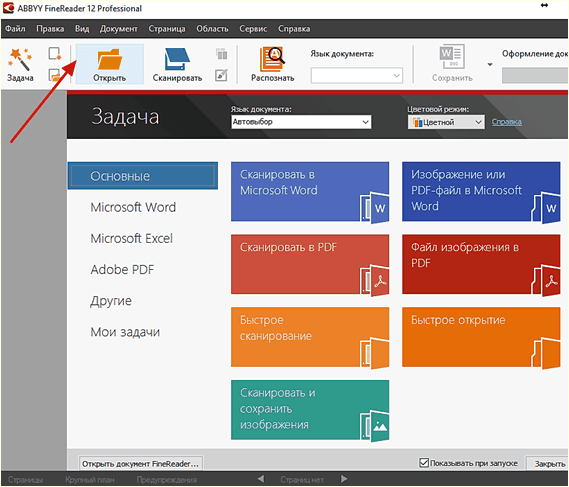Click the Сохранить Word document icon
Screen dimensions: 569x487
[x=452, y=57]
